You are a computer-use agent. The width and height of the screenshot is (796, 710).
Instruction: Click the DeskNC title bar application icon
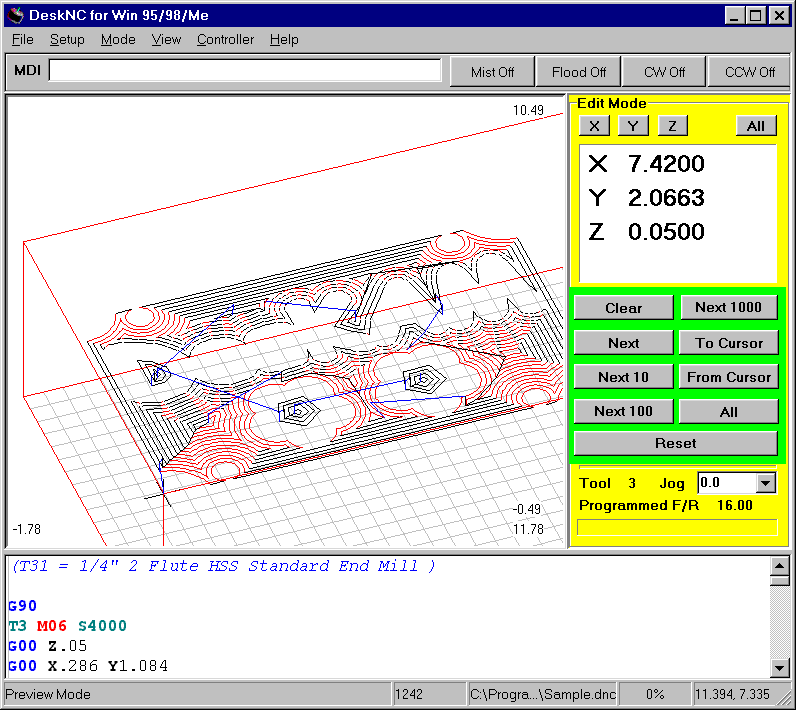[15, 15]
